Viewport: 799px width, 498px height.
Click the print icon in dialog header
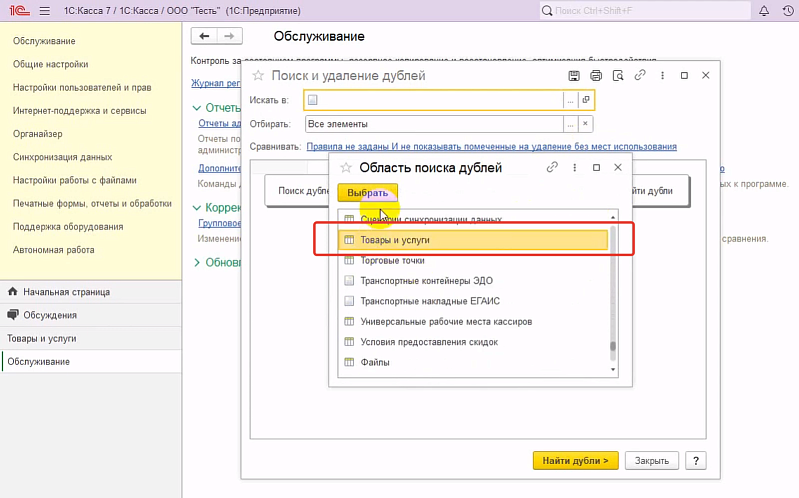coord(596,76)
